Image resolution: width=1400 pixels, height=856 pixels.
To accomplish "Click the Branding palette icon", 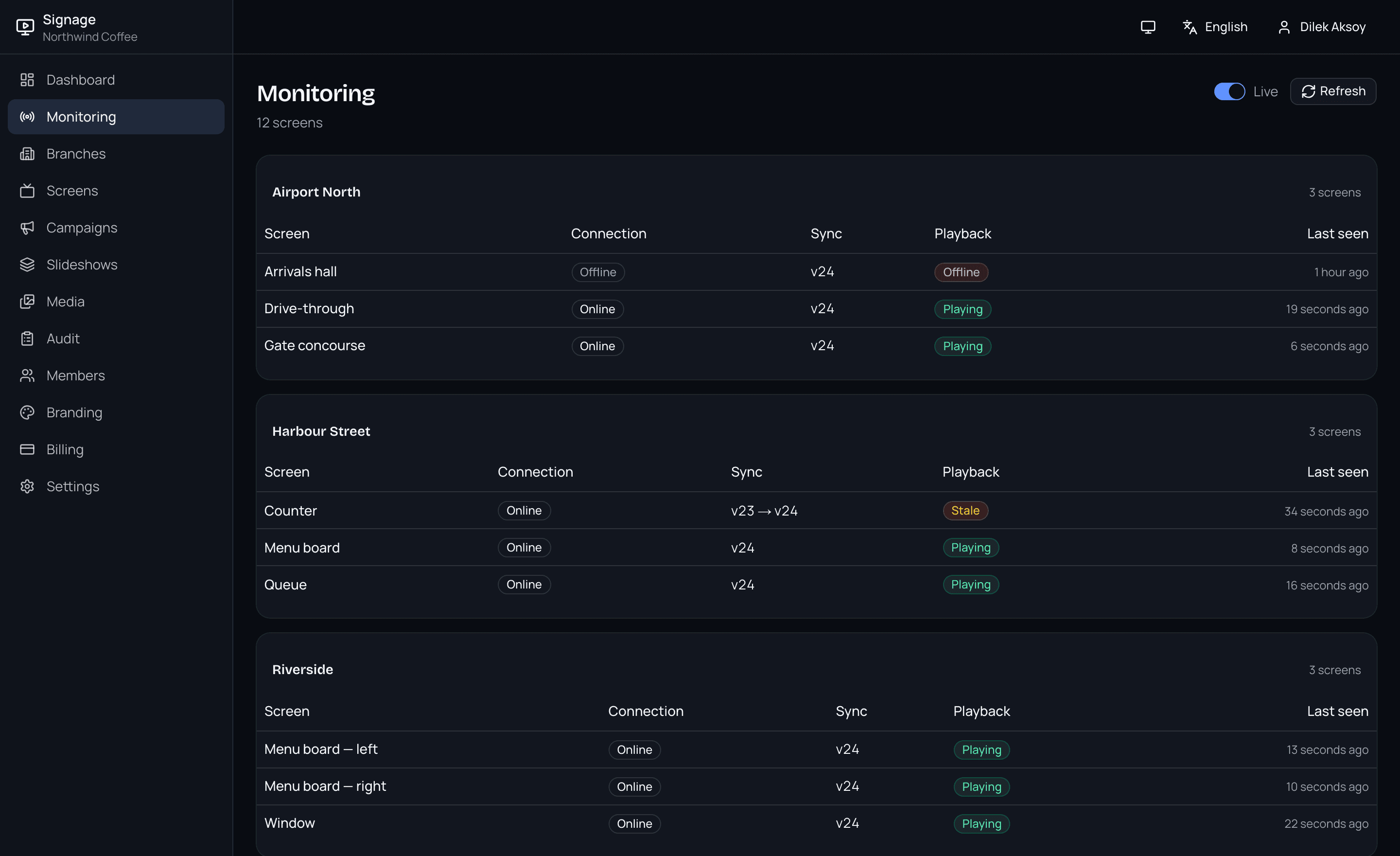I will click(27, 412).
